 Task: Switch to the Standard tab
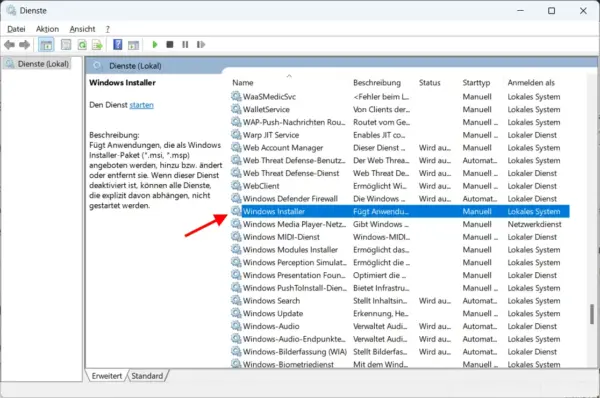pyautogui.click(x=147, y=376)
